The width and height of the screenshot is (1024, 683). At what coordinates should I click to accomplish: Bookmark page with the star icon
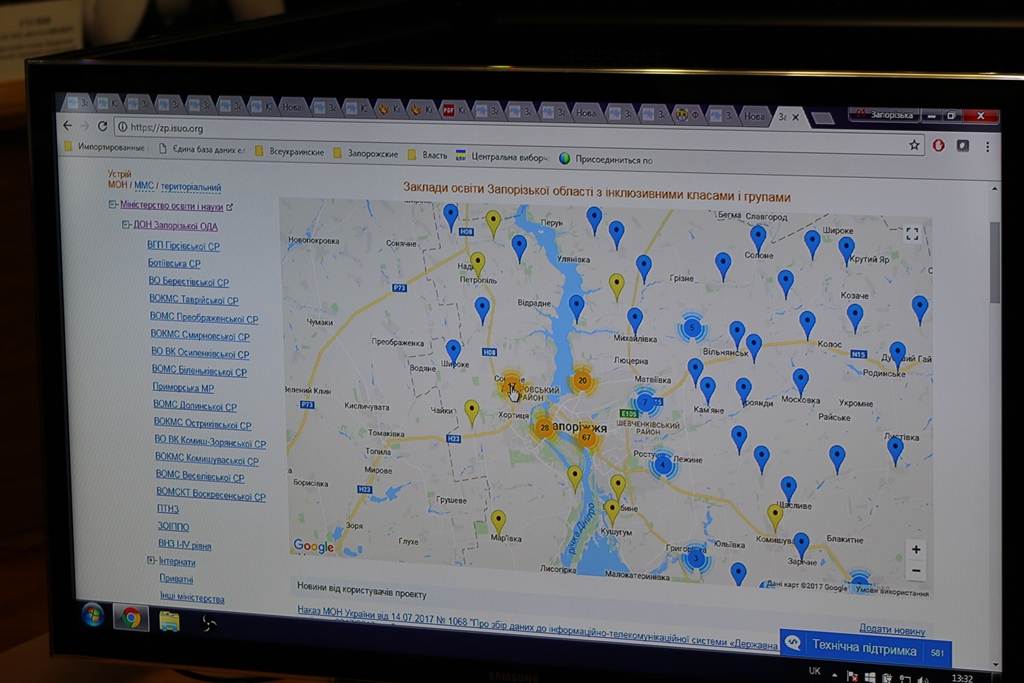pyautogui.click(x=914, y=145)
